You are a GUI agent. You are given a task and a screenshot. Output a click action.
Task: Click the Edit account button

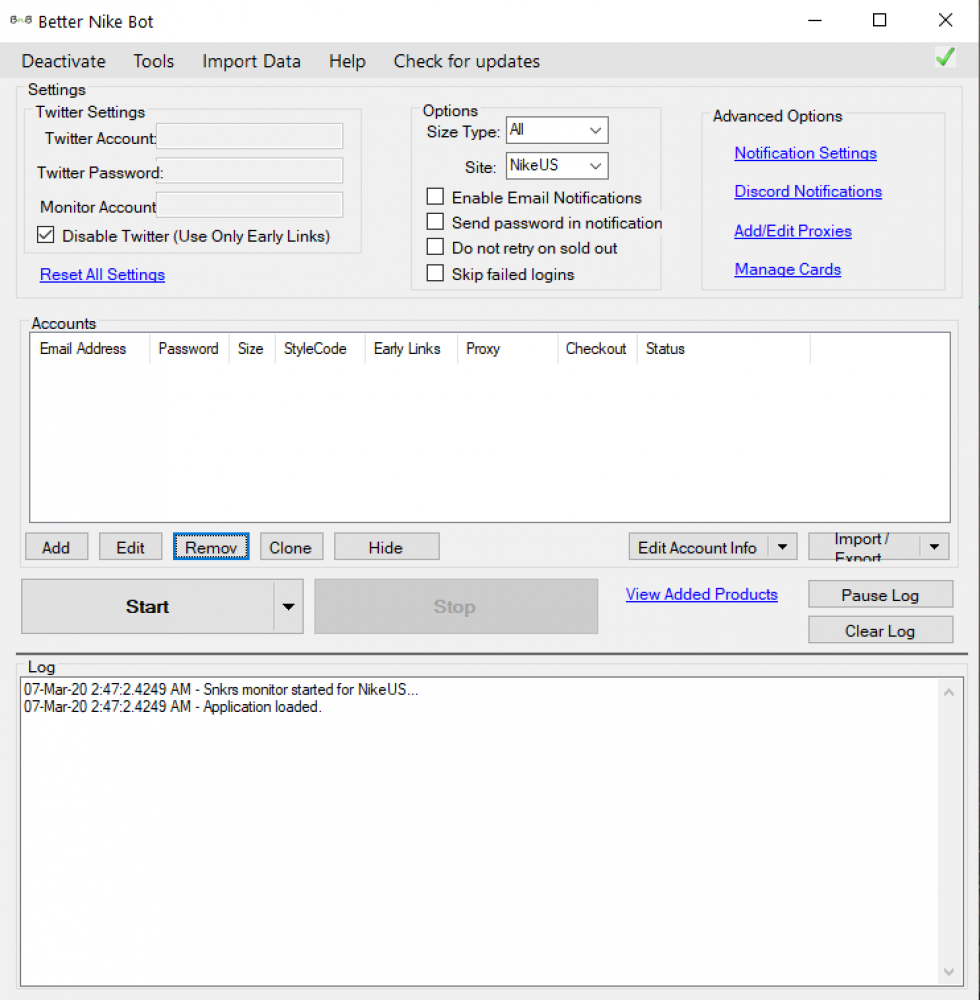point(131,547)
